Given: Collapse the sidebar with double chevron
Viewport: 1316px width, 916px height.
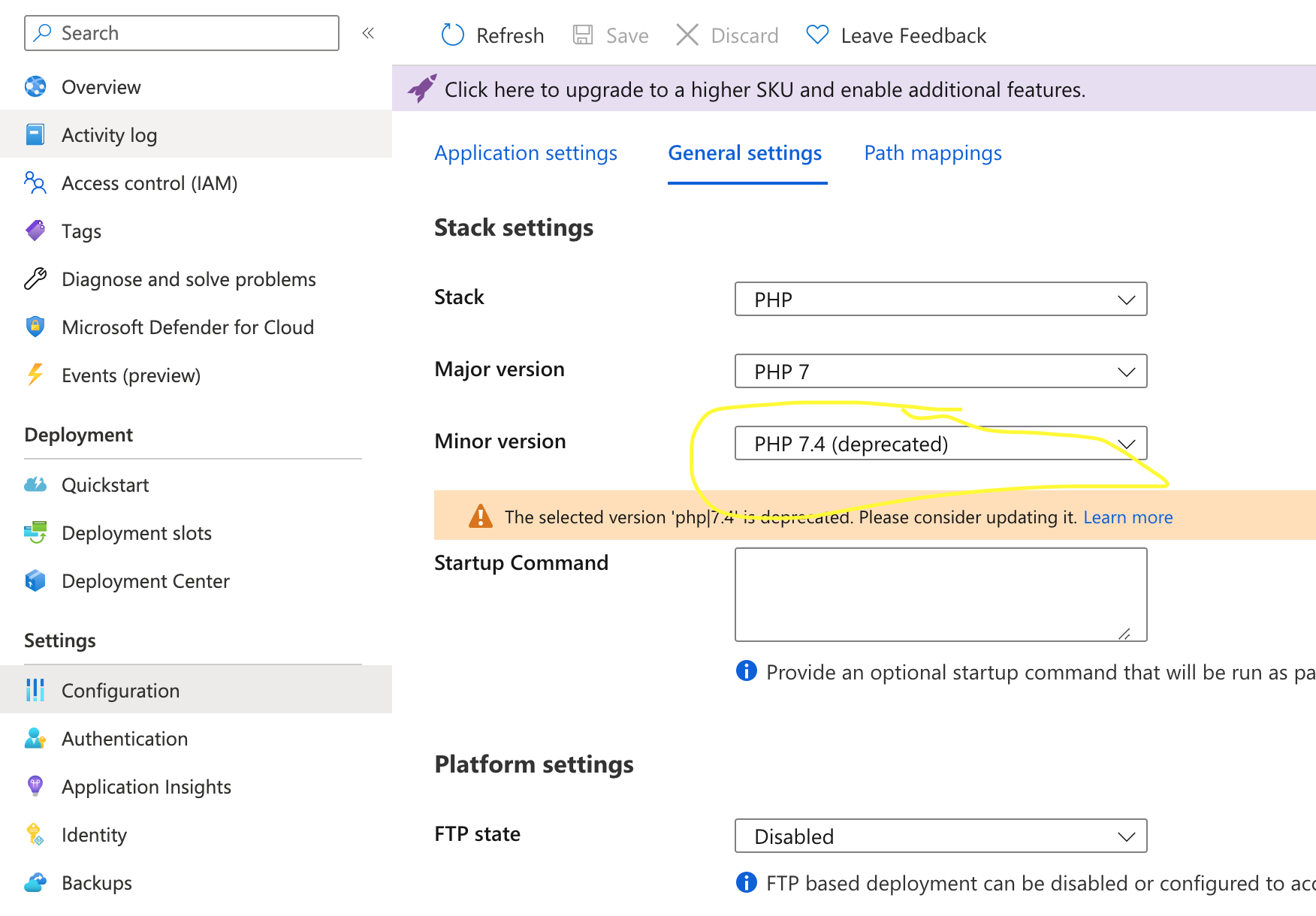Looking at the screenshot, I should click(x=368, y=33).
